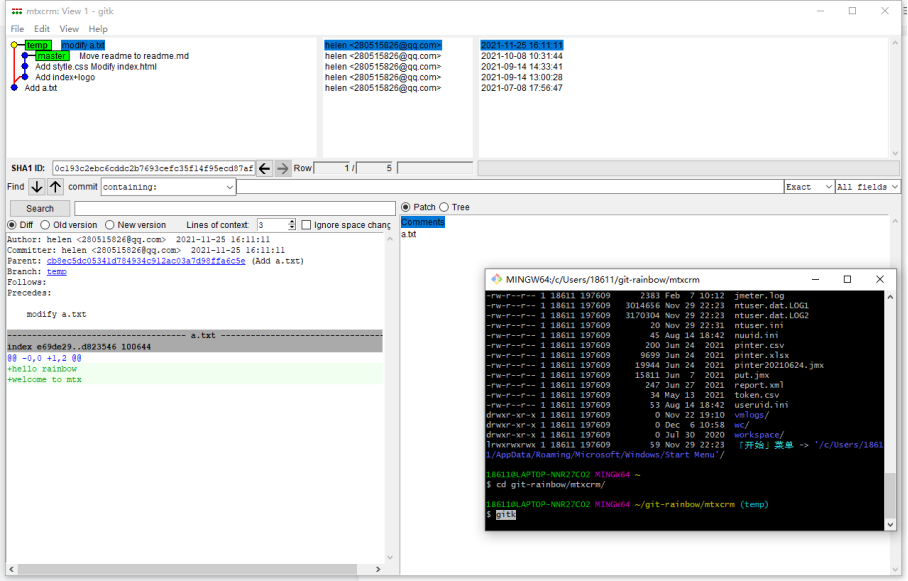This screenshot has width=908, height=581.
Task: Click the diff Search text field
Action: 235,209
